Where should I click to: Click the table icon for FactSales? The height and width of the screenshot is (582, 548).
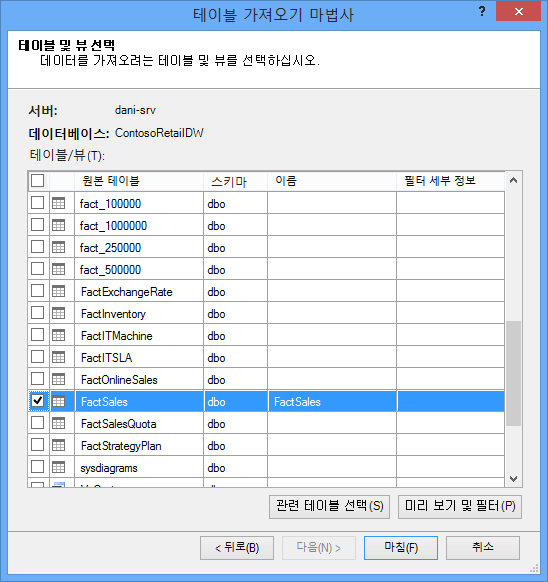(58, 401)
